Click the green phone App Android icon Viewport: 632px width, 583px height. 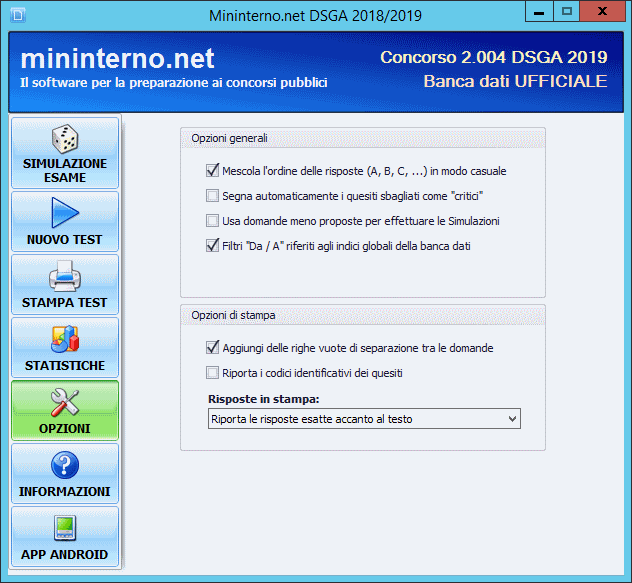[x=65, y=527]
